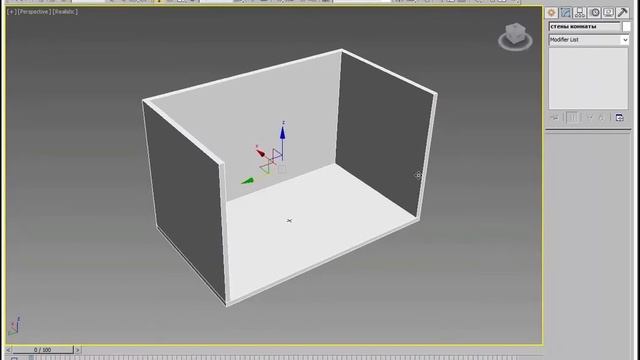Open the Display panel tab
The image size is (640, 360).
click(x=608, y=13)
